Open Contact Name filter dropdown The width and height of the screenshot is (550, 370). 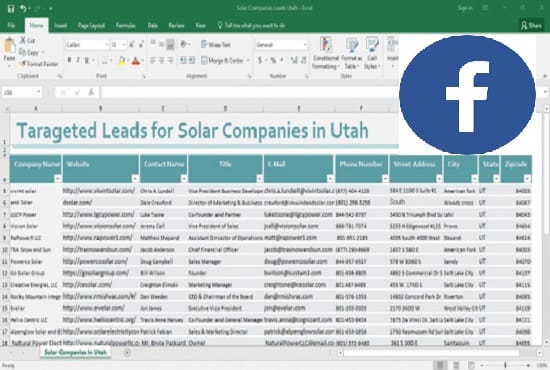(184, 179)
